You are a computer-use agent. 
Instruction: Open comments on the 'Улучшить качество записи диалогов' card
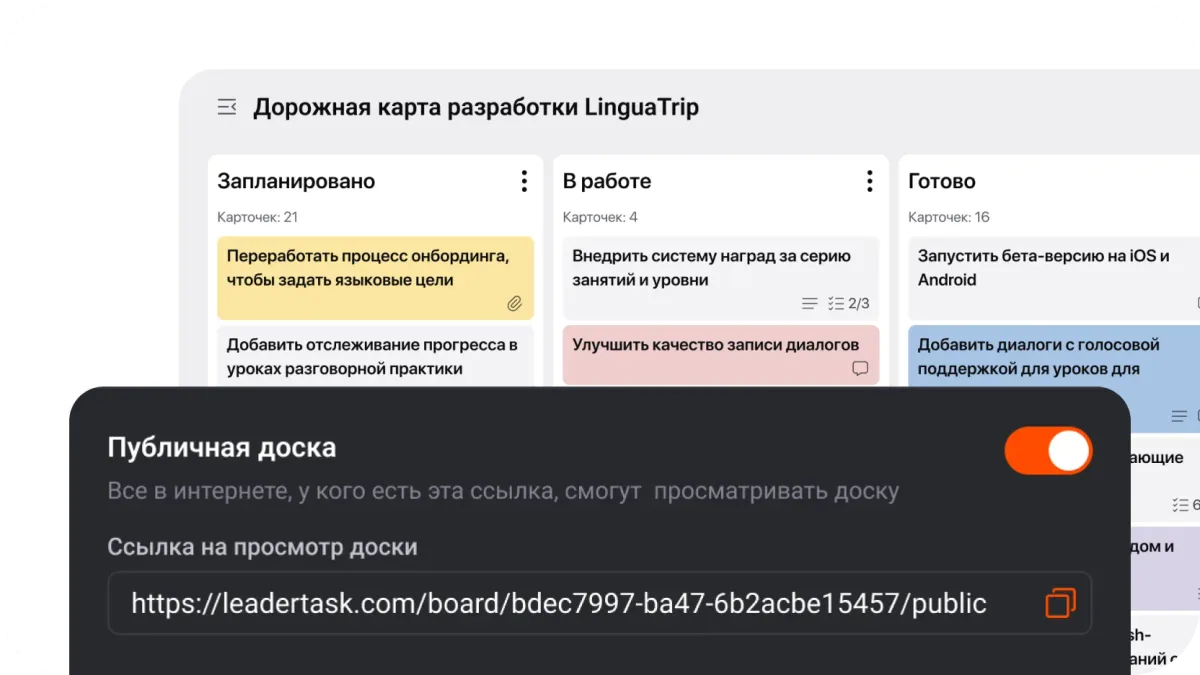[858, 370]
